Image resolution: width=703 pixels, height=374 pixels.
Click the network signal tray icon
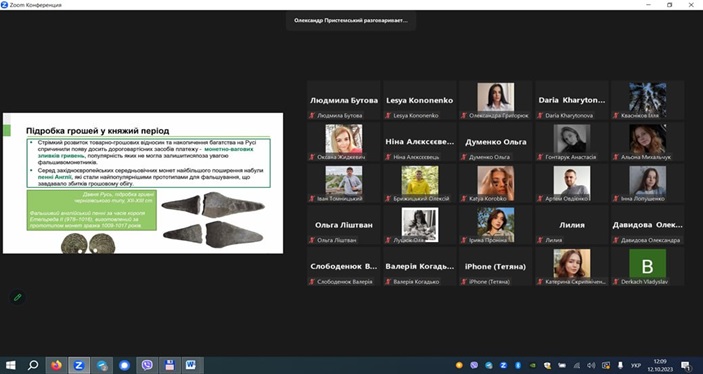pyautogui.click(x=577, y=365)
